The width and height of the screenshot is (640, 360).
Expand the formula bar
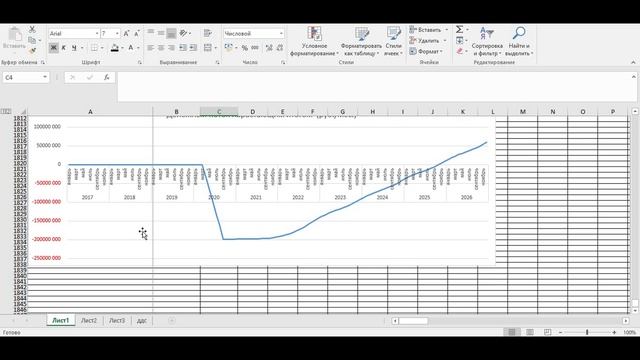(x=633, y=77)
